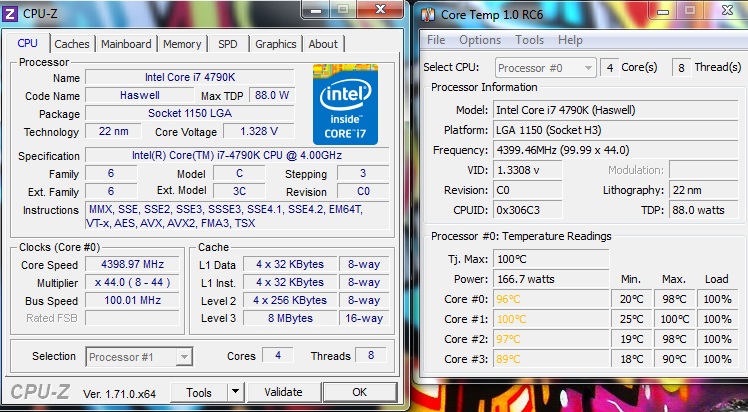Click the Lithography value 22 nm in Core Temp

(x=704, y=190)
